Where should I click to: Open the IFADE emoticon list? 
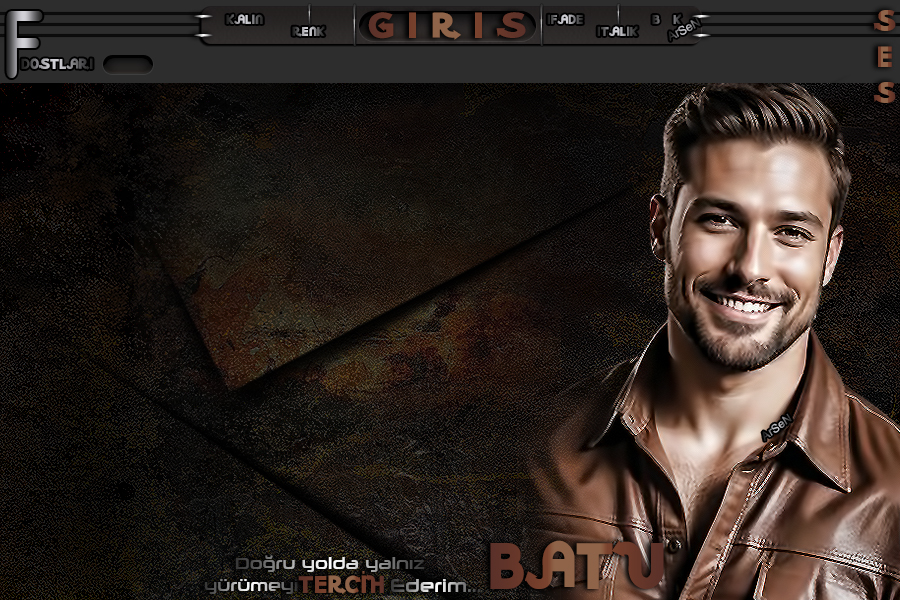565,19
